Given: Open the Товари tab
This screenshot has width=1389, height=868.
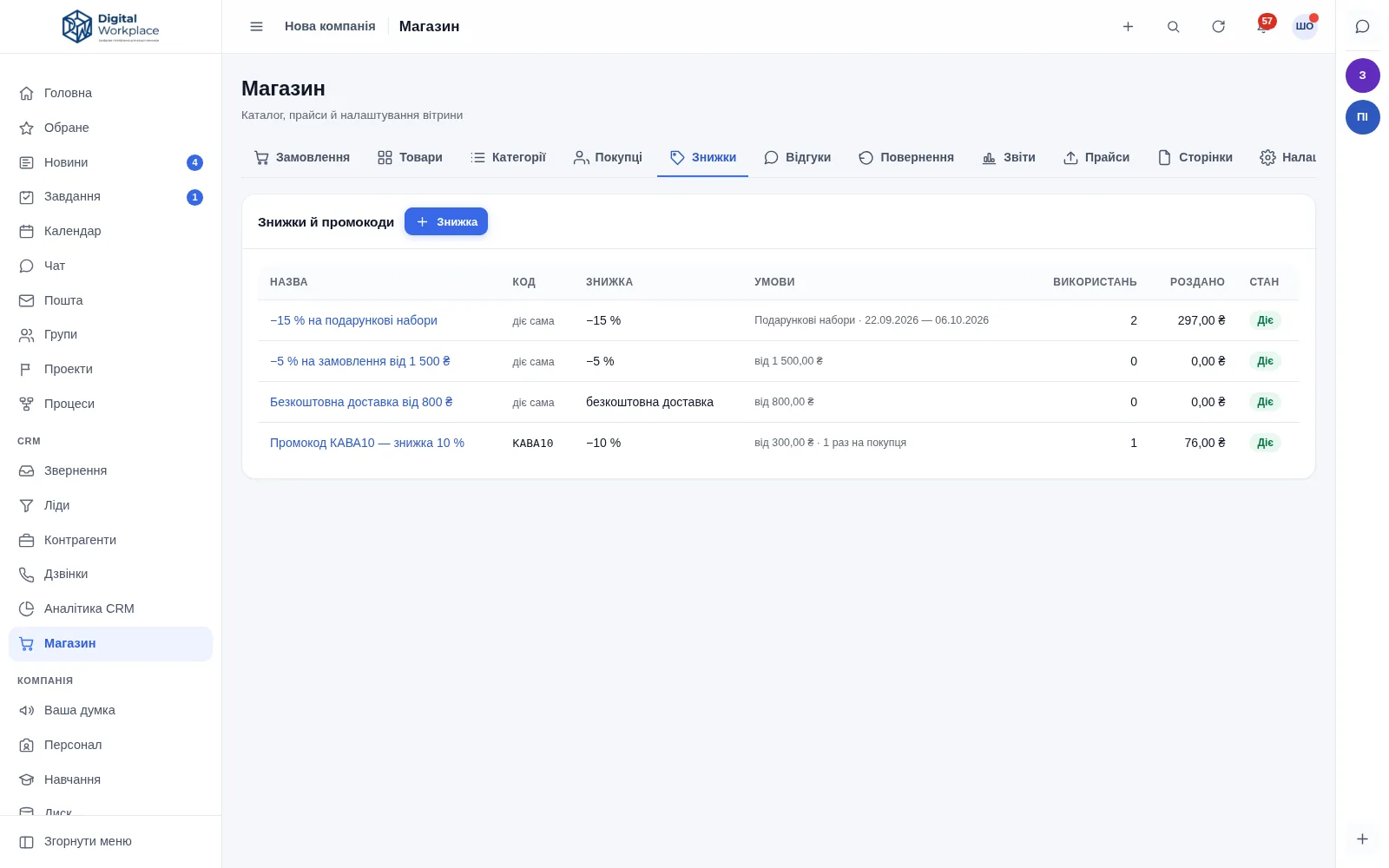Looking at the screenshot, I should (410, 157).
